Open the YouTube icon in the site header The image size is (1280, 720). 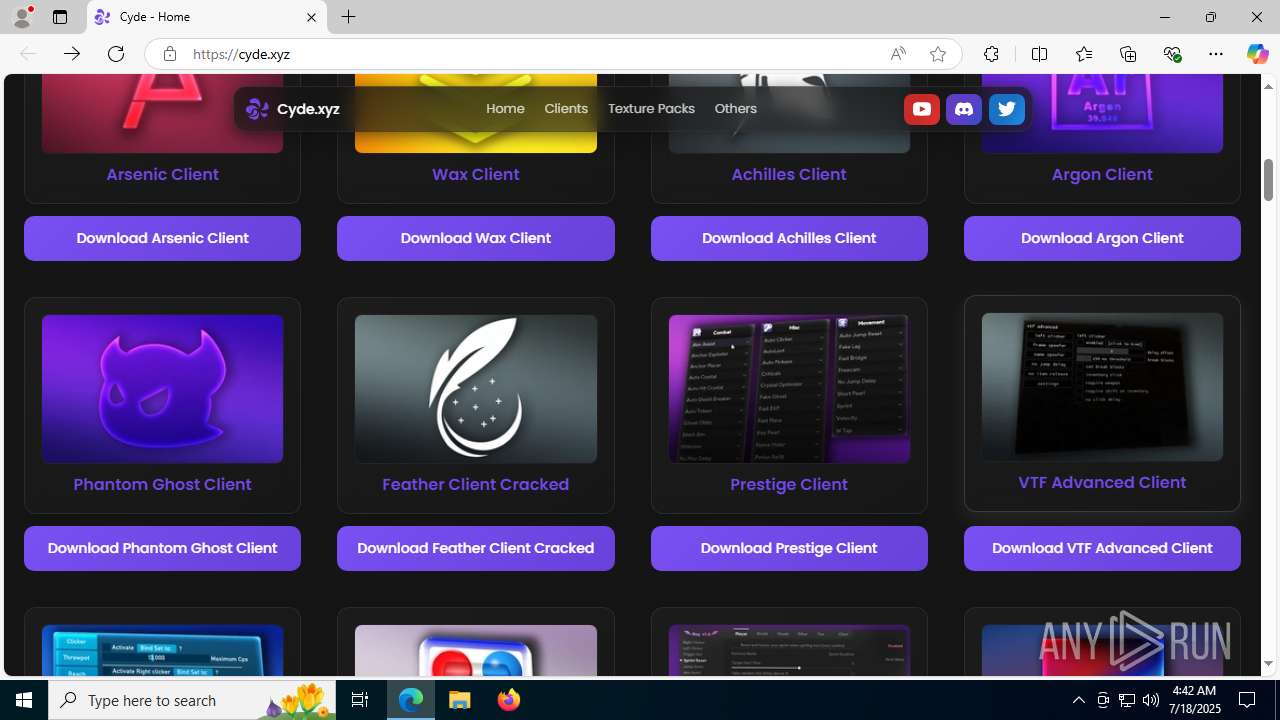[921, 109]
